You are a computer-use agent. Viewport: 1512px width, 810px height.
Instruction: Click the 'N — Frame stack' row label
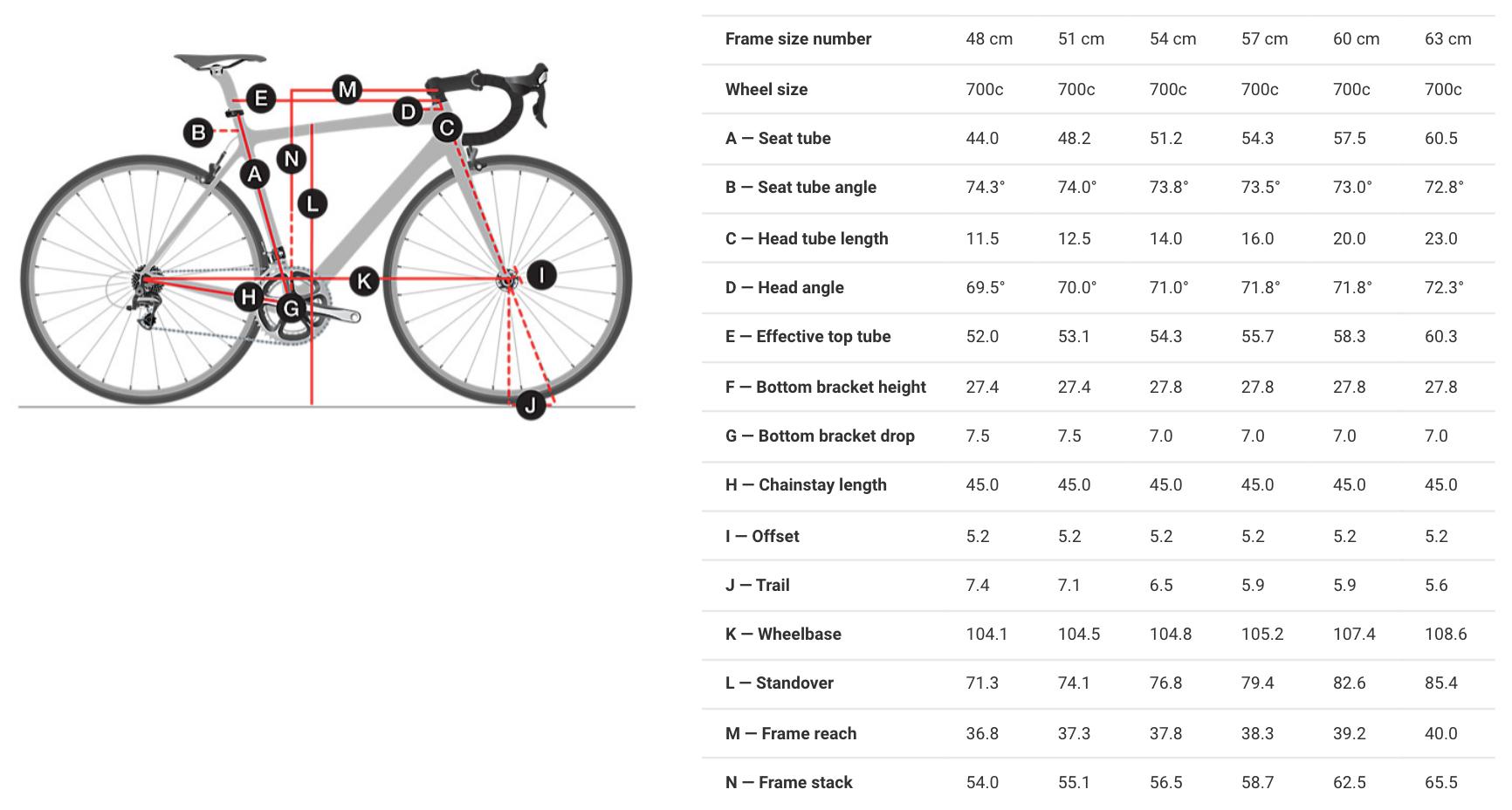[x=788, y=783]
